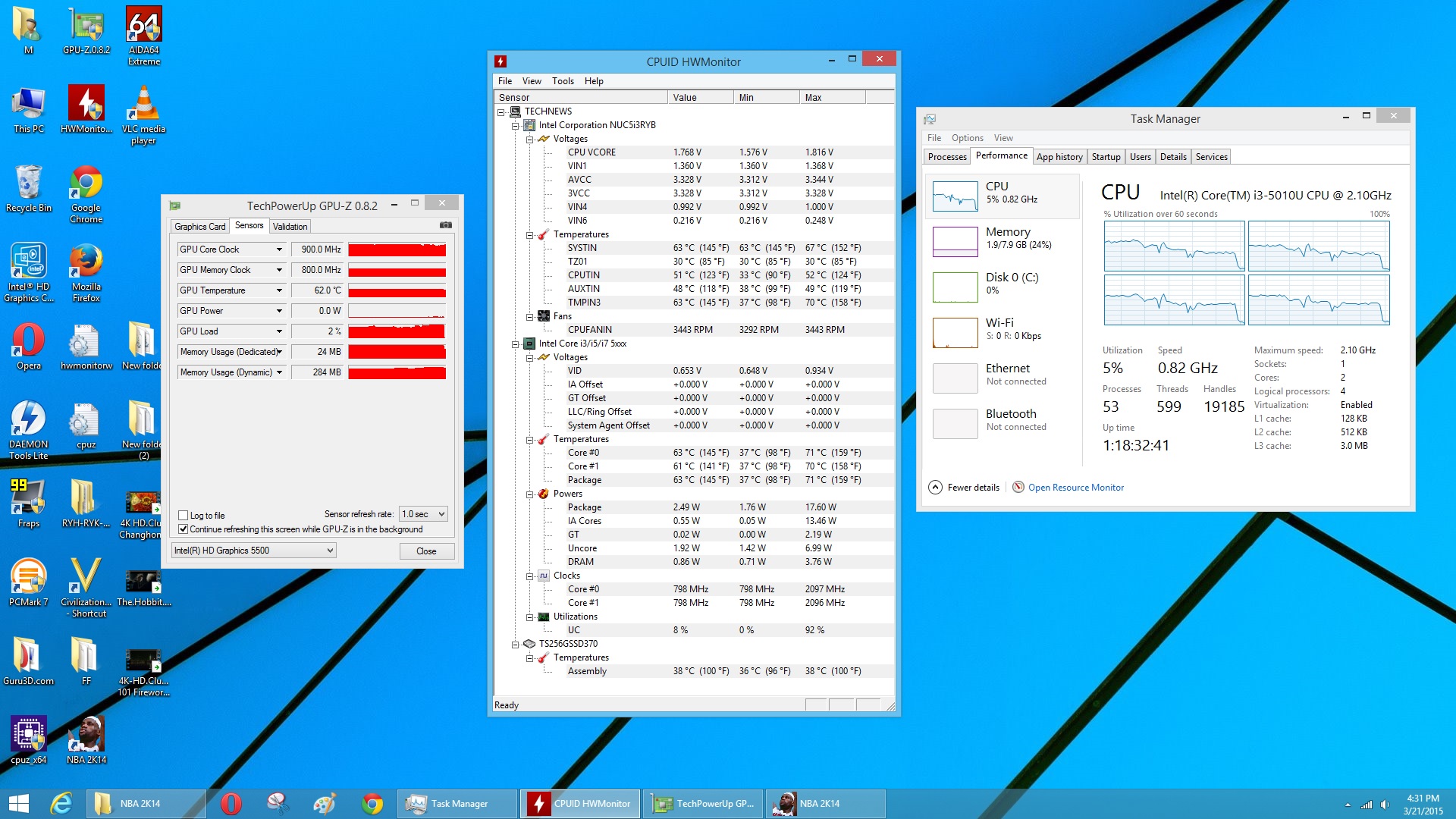Screen dimensions: 1456x819
Task: Open Internet Explorer from the taskbar
Action: pyautogui.click(x=61, y=804)
